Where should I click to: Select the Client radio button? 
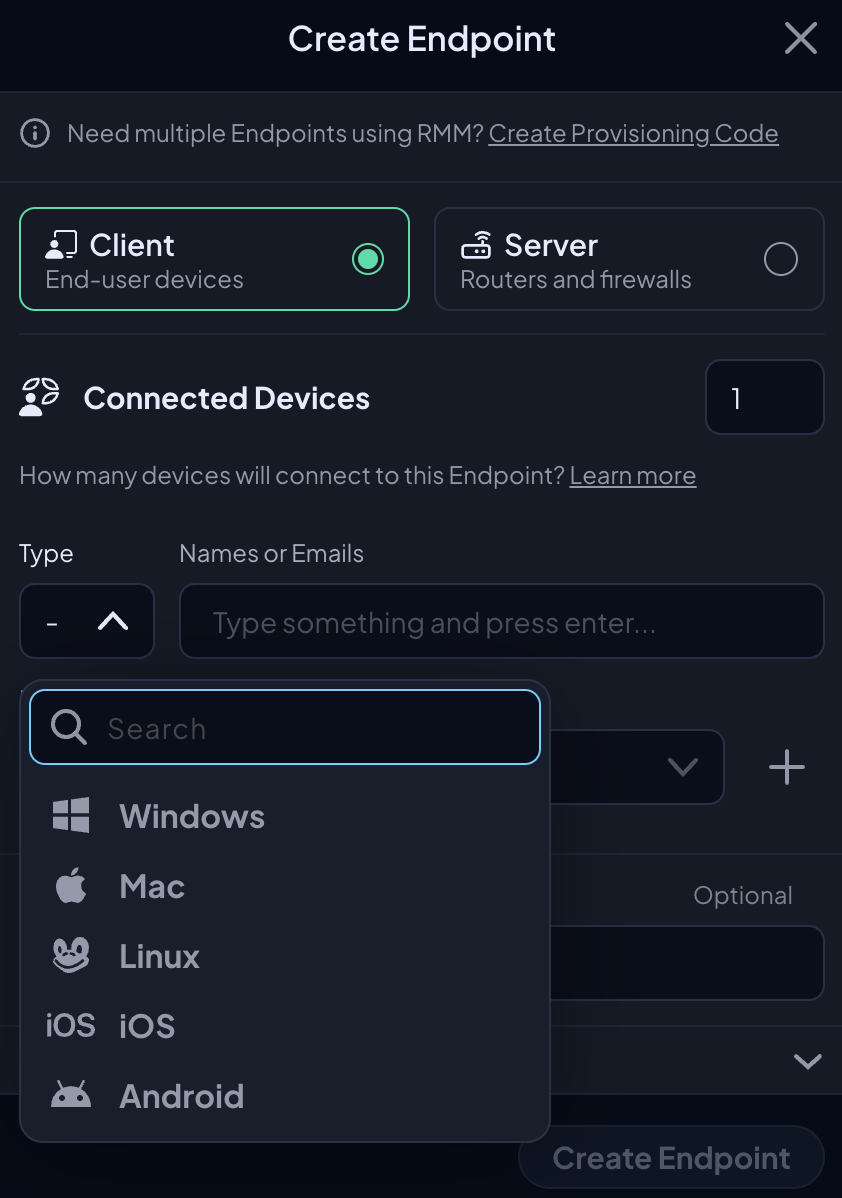click(x=368, y=259)
